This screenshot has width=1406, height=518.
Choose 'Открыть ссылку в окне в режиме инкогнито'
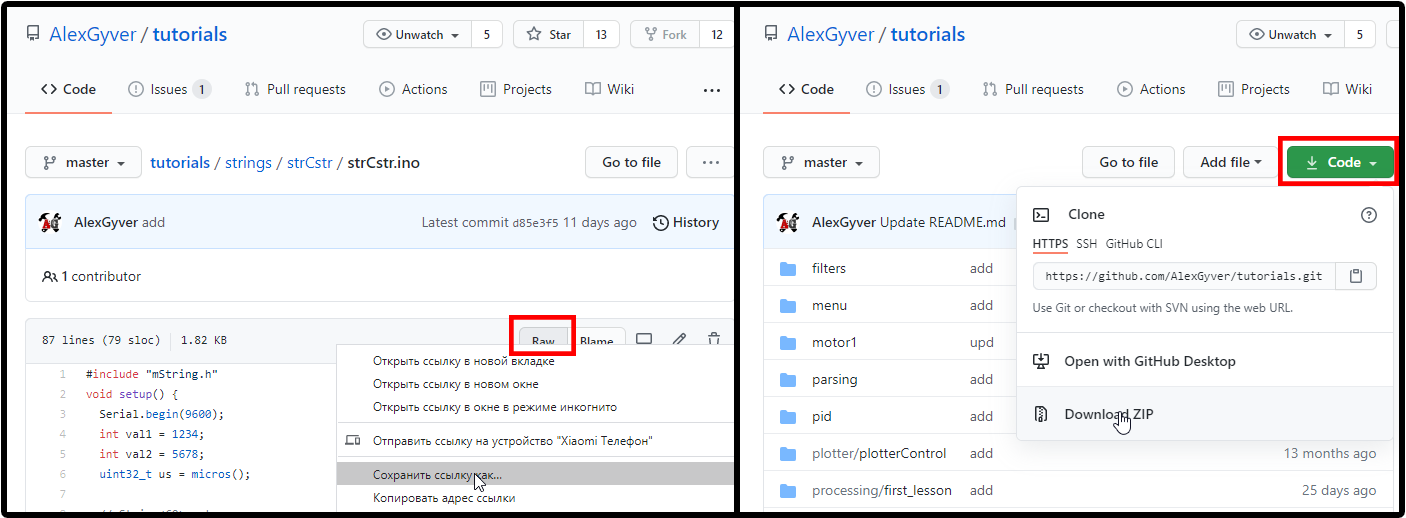point(535,407)
